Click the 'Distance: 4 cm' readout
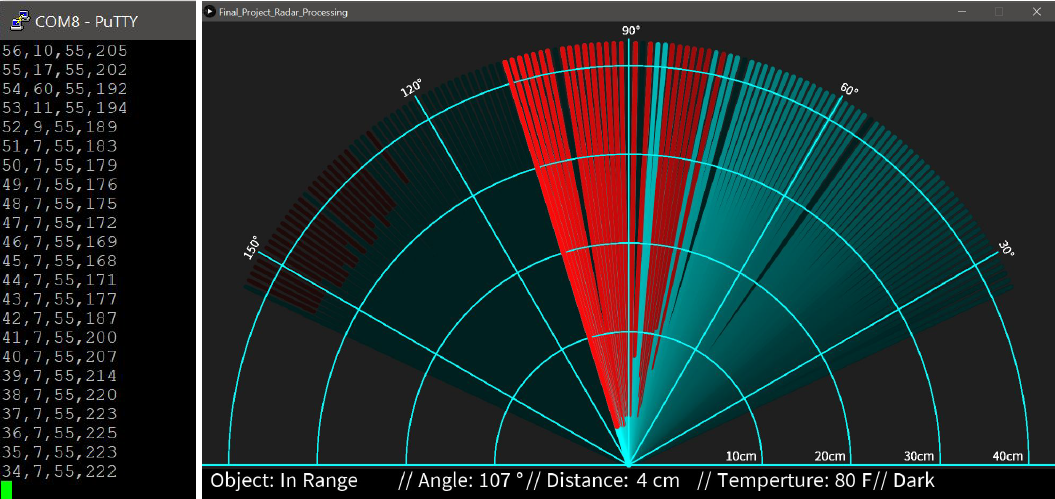Image resolution: width=1055 pixels, height=499 pixels. tap(613, 481)
